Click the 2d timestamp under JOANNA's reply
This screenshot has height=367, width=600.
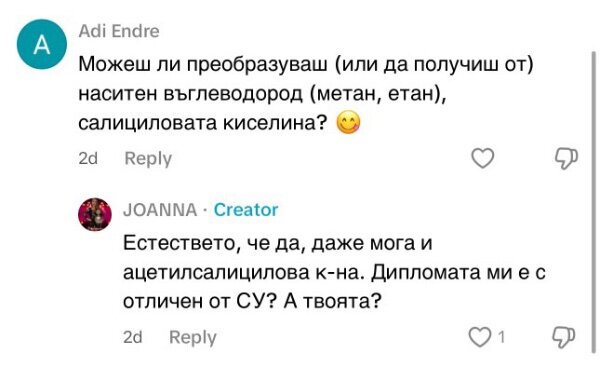pos(133,337)
